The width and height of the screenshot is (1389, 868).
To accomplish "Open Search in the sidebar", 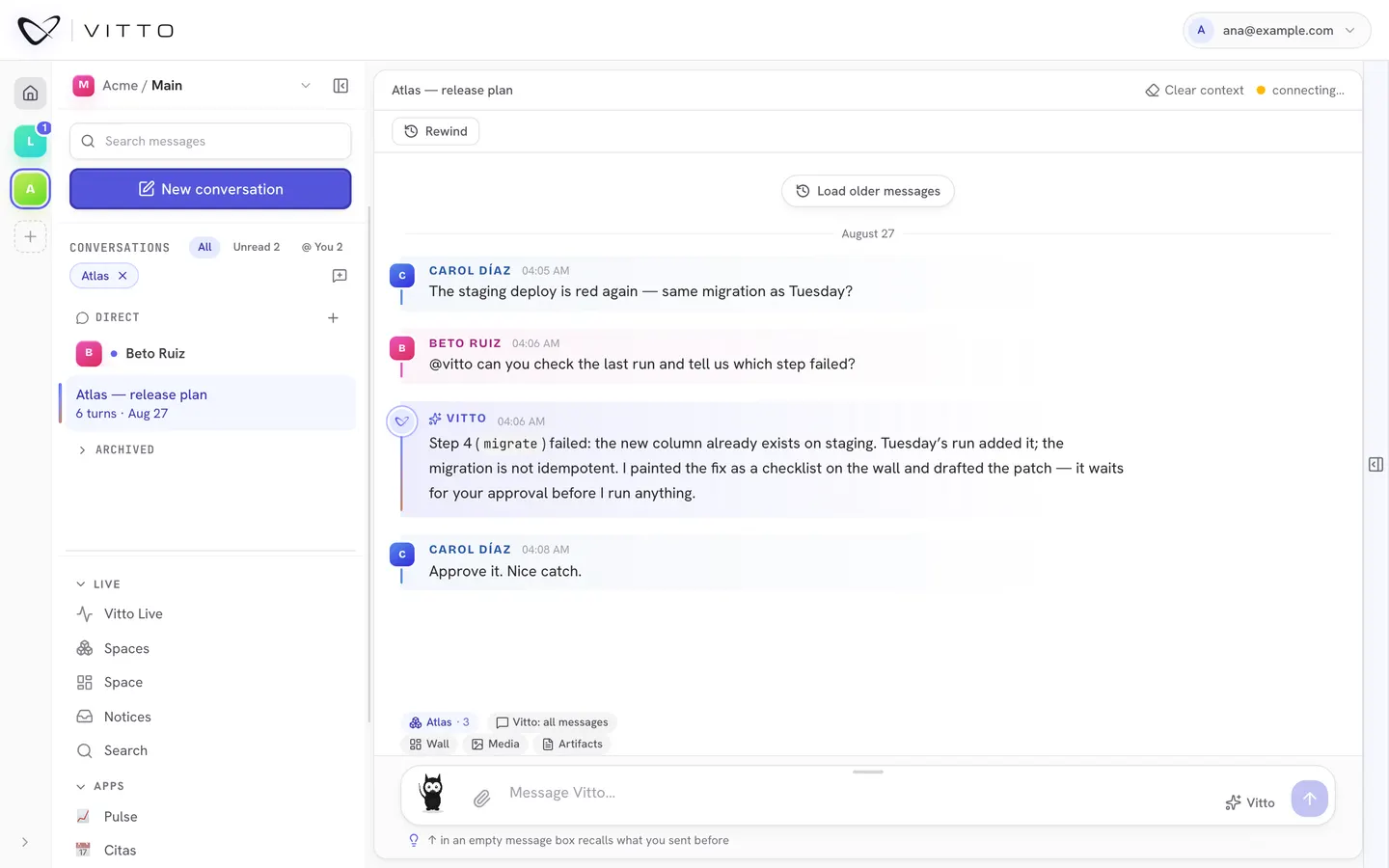I will (x=210, y=750).
